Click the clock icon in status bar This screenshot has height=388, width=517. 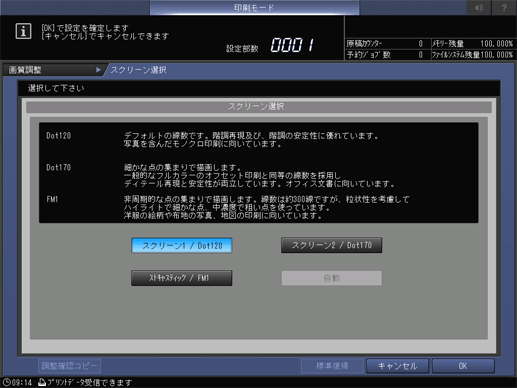[x=7, y=382]
